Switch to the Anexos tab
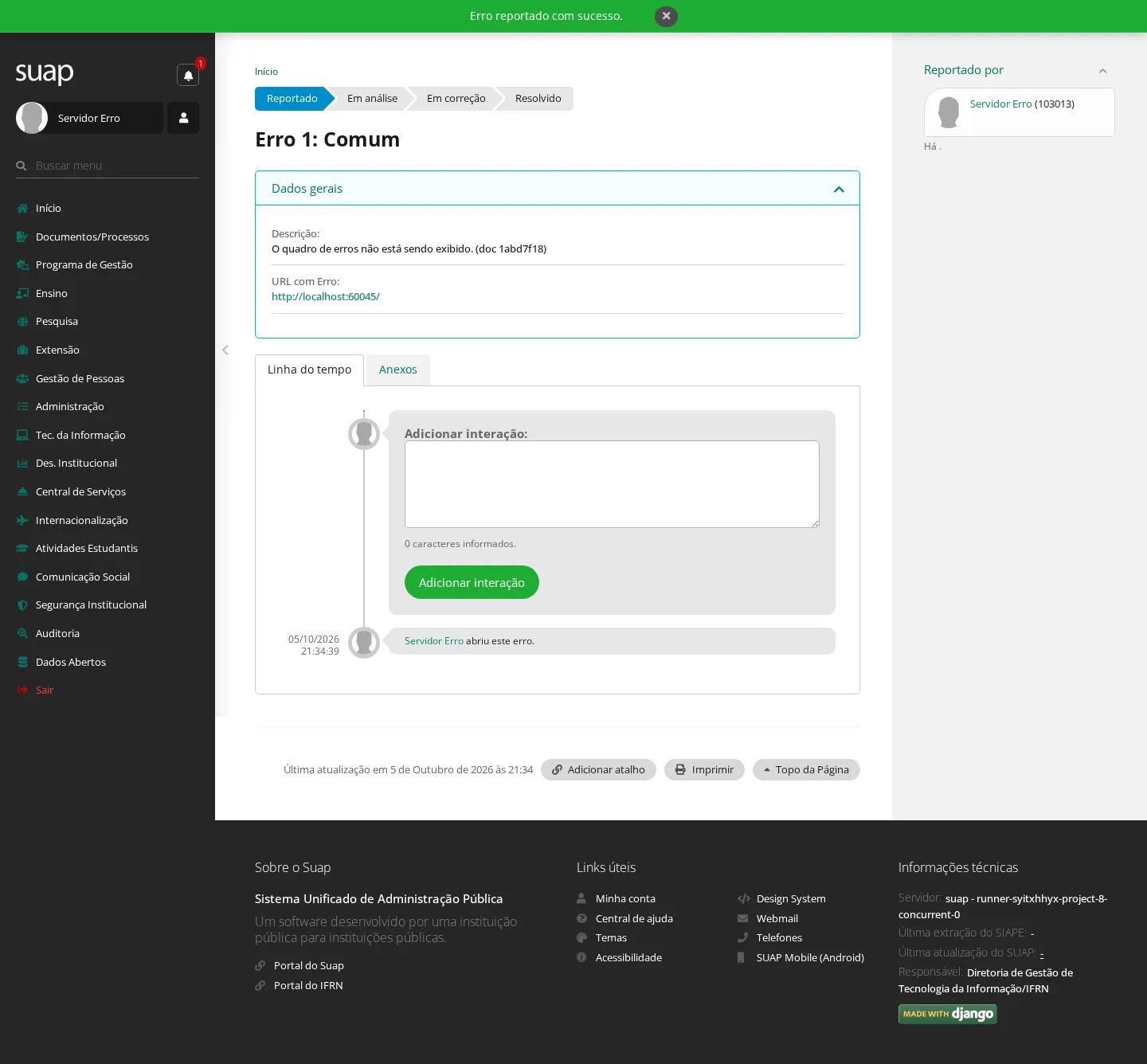 398,370
